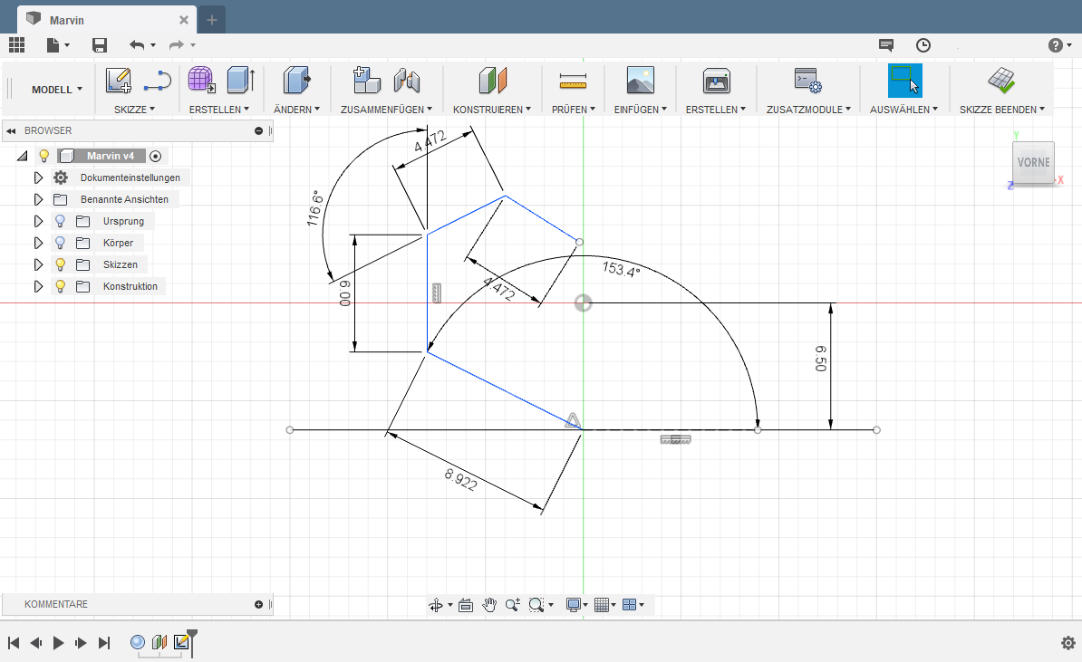Open the AUSWÄHLEN dropdown menu

click(904, 109)
